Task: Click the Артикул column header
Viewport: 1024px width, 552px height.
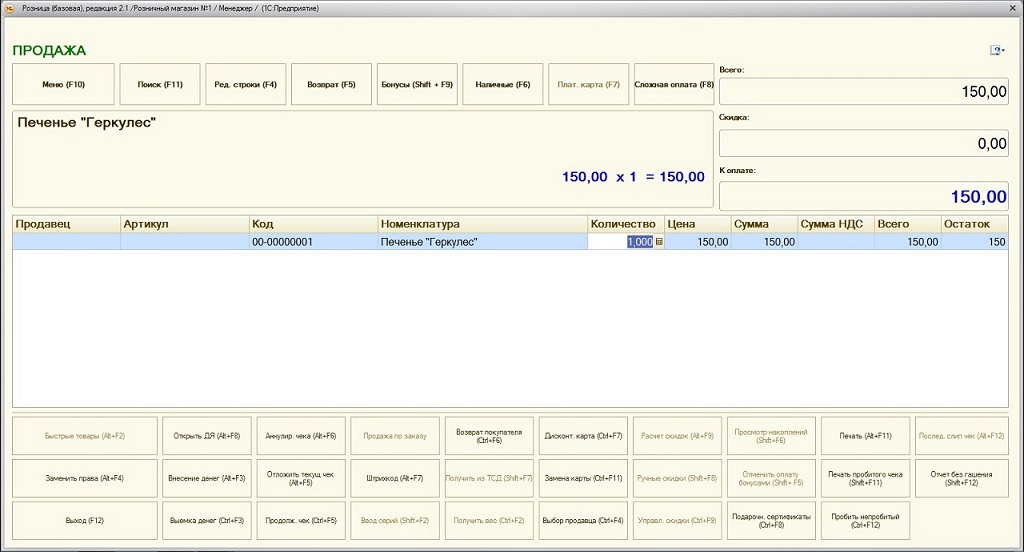Action: (x=185, y=224)
